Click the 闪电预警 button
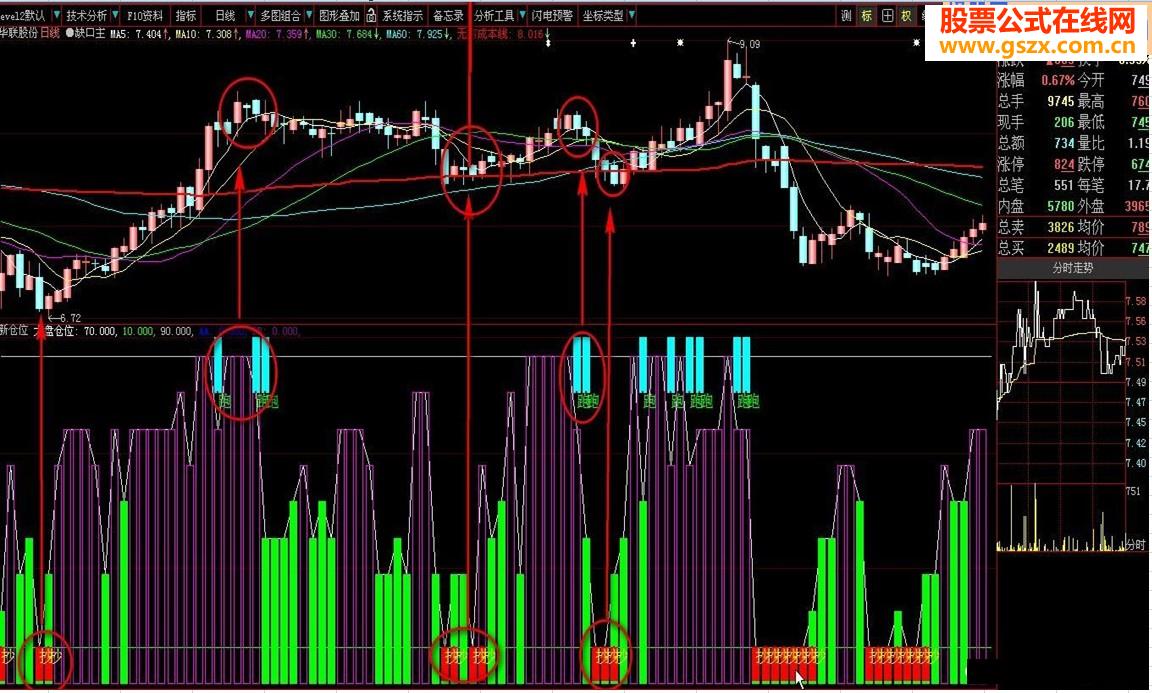The image size is (1152, 693). [x=552, y=15]
